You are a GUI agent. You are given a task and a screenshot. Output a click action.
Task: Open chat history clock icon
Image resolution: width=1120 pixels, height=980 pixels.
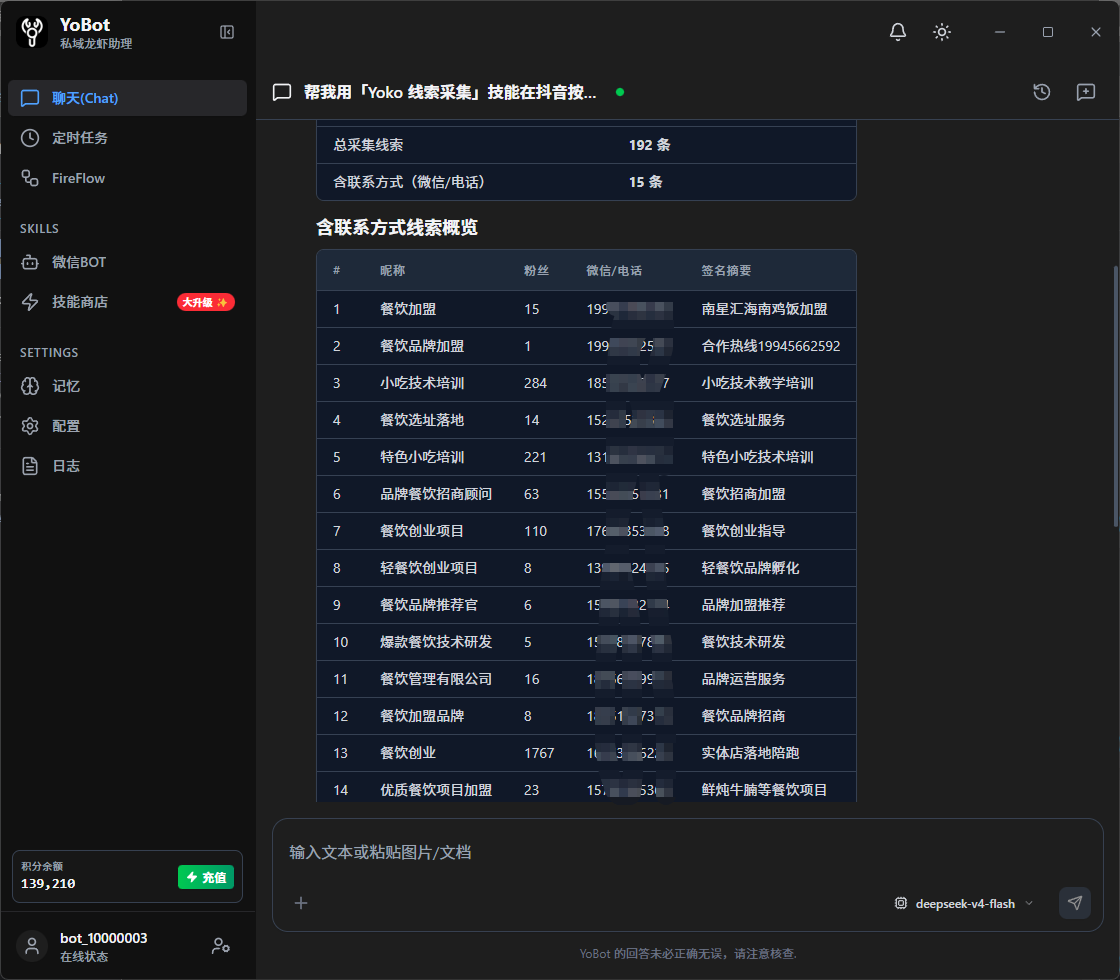click(x=1042, y=92)
